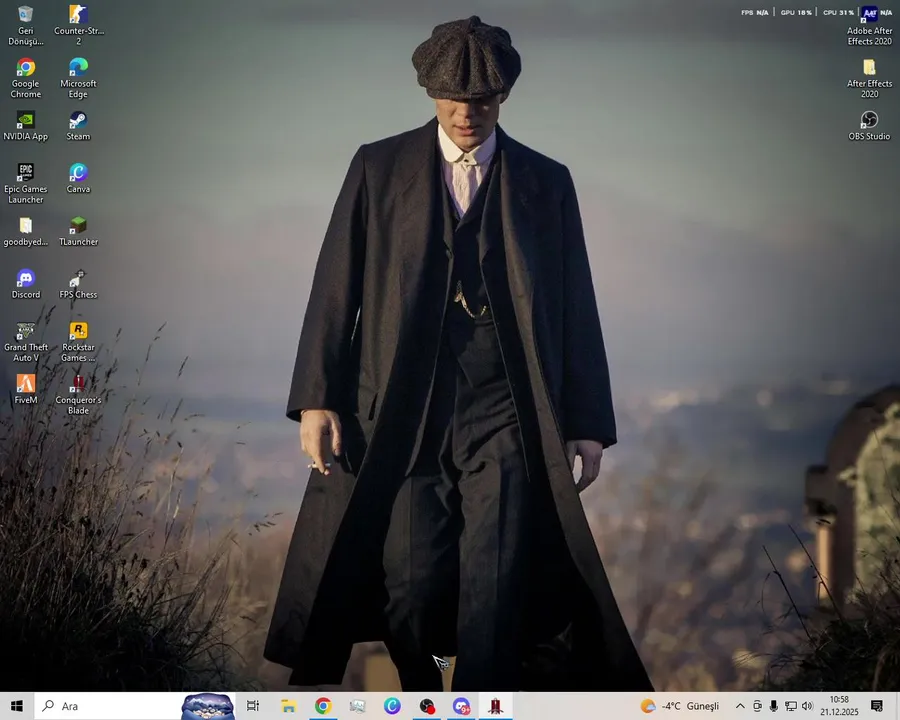
Task: Select the TLauncher desktop icon
Action: pos(79,231)
